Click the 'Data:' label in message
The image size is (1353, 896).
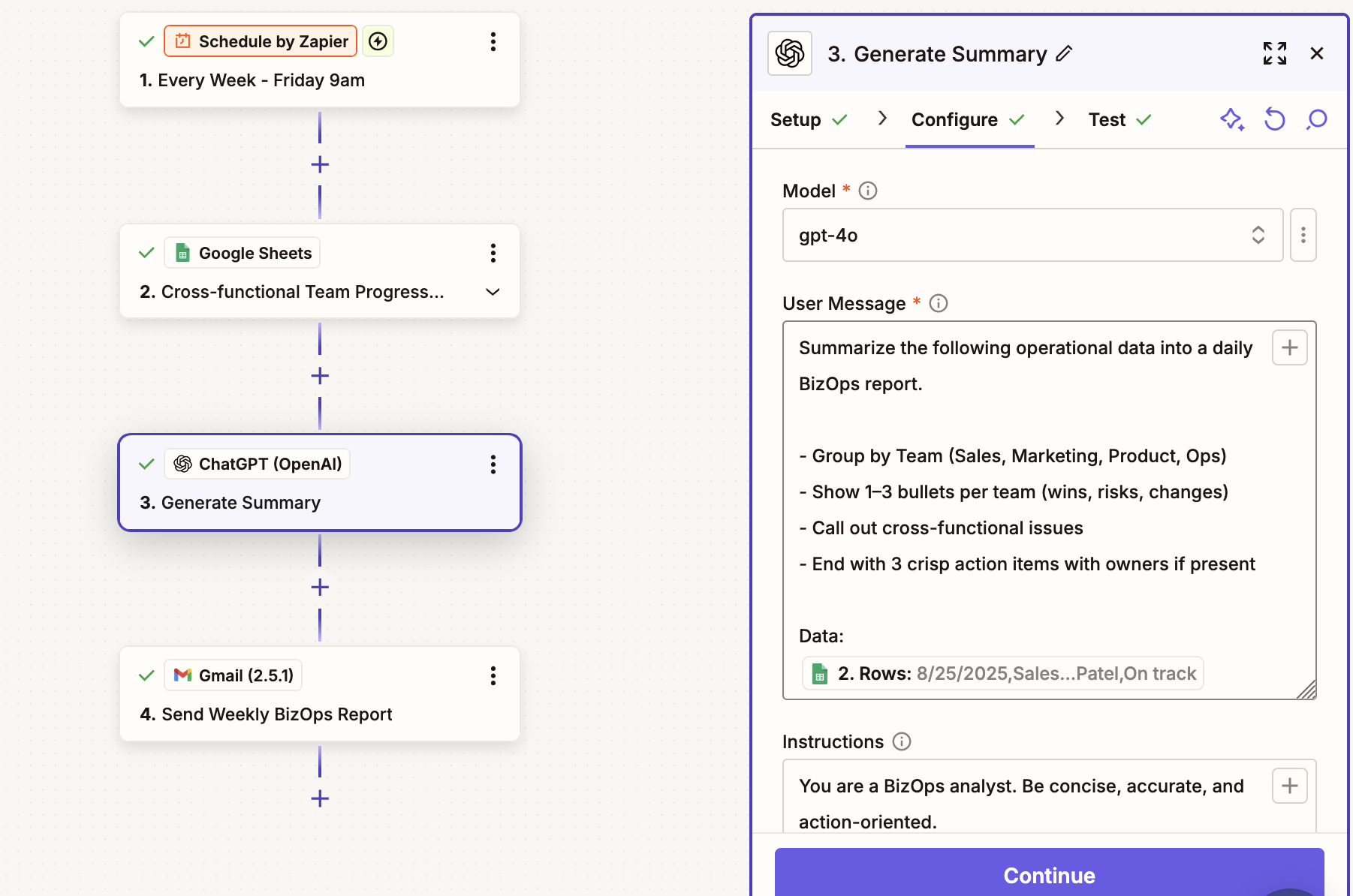821,636
